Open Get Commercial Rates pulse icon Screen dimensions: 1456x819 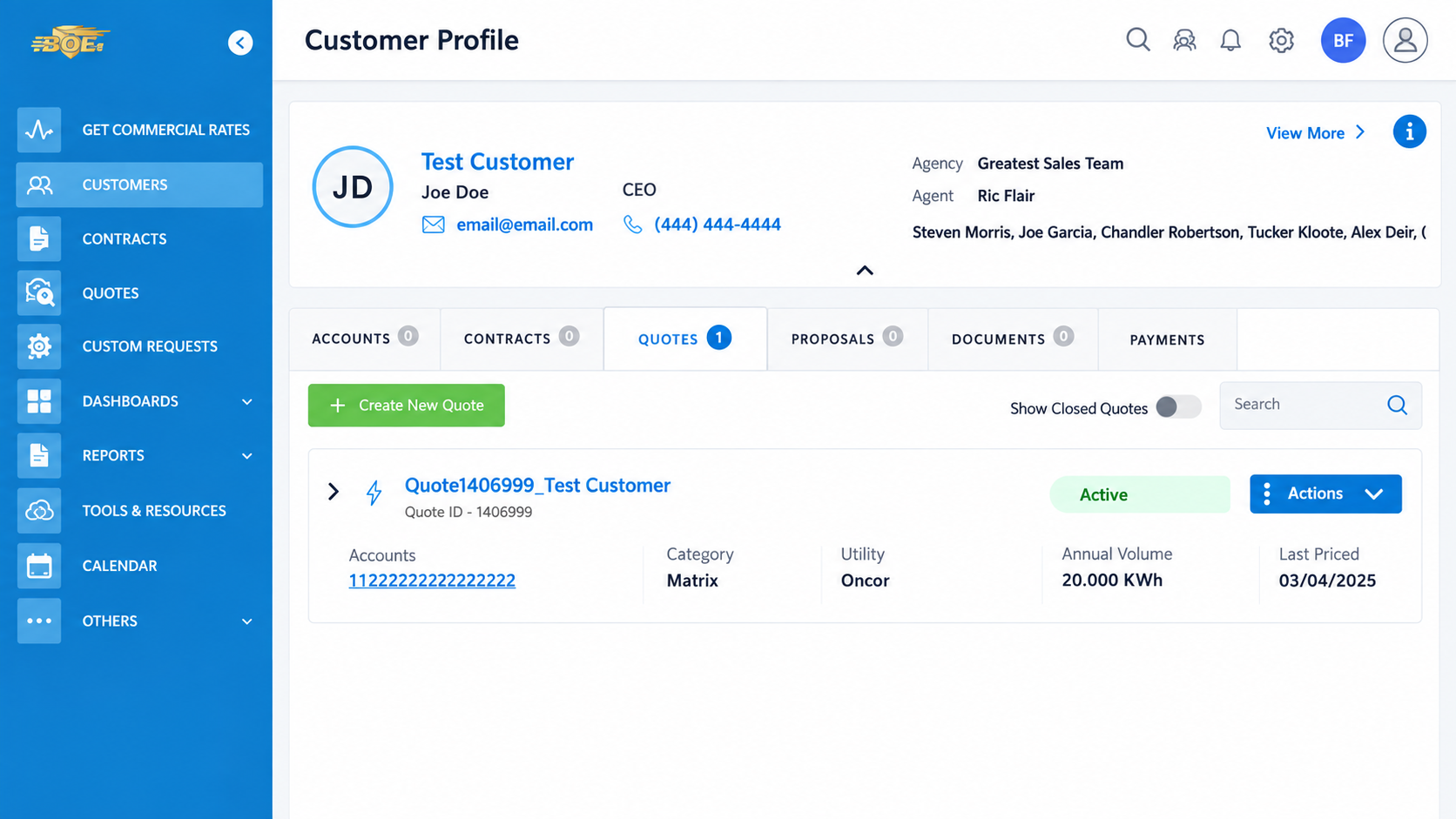click(x=39, y=130)
